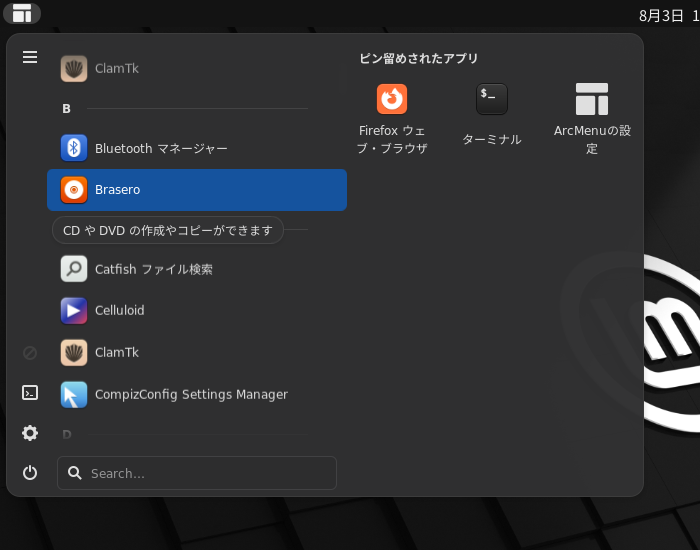Click the 8月3日 date in top panel
Screen dimensions: 700x550
[x=661, y=16]
